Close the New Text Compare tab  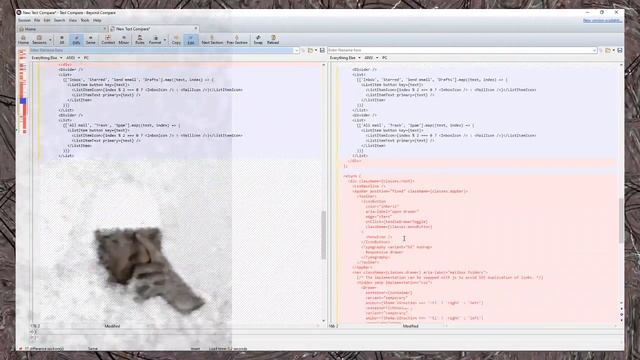tap(196, 29)
